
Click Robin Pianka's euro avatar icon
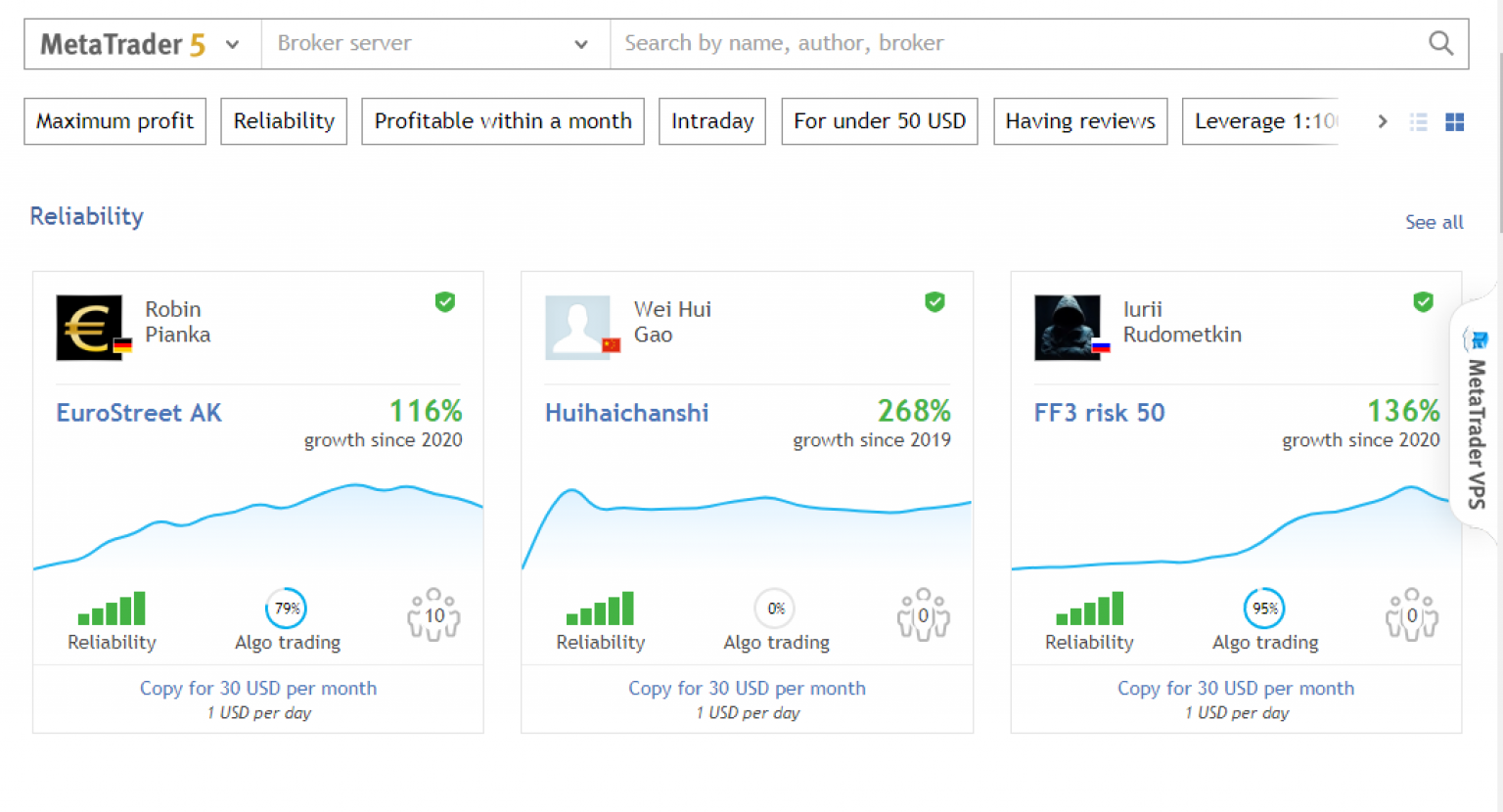pyautogui.click(x=90, y=328)
